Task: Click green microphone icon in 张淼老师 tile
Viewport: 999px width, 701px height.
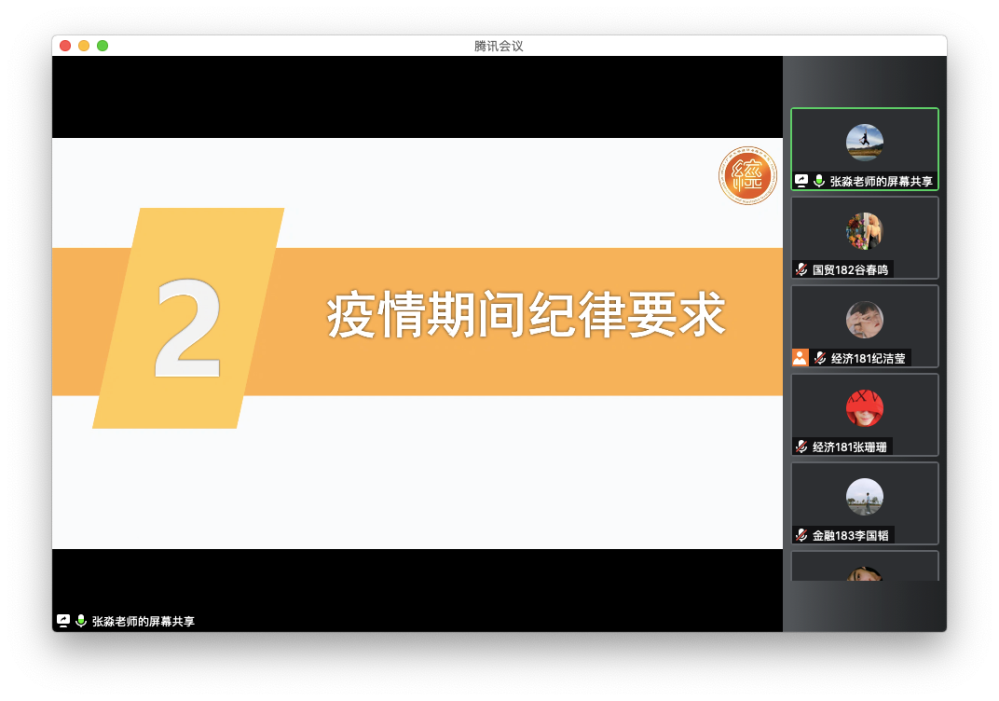Action: pyautogui.click(x=819, y=181)
